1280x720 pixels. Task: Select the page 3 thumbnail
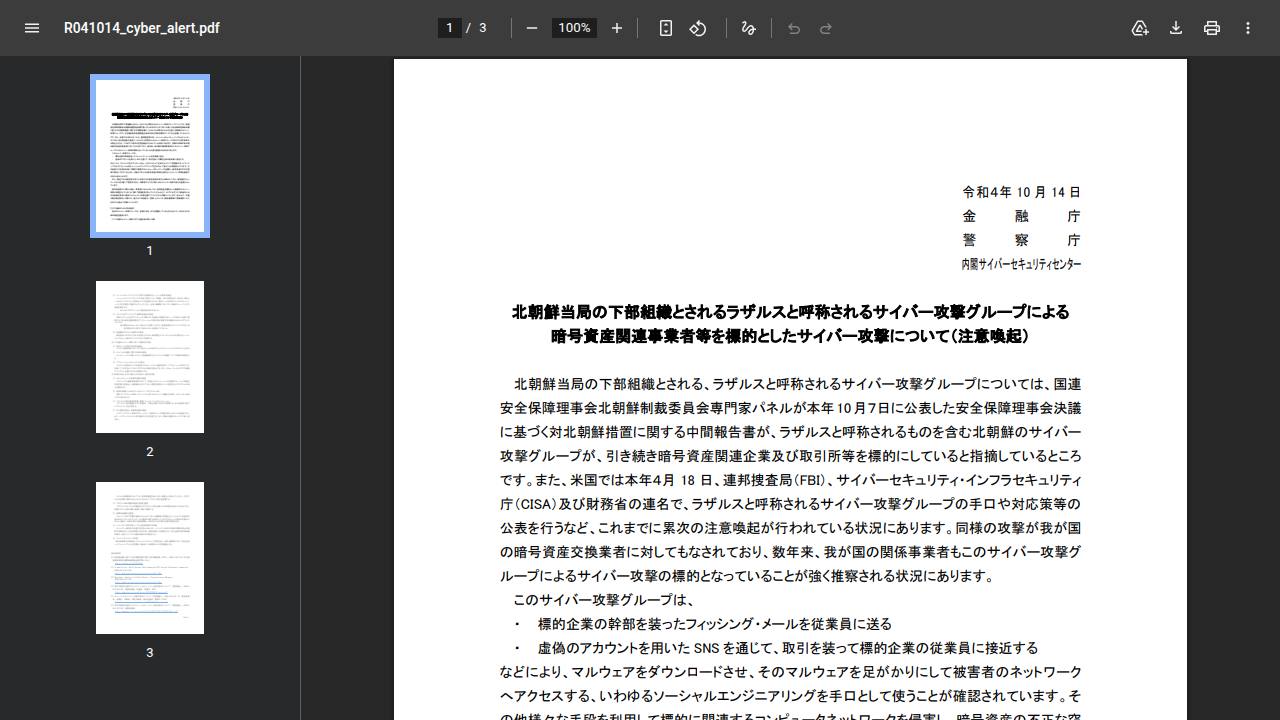(150, 558)
